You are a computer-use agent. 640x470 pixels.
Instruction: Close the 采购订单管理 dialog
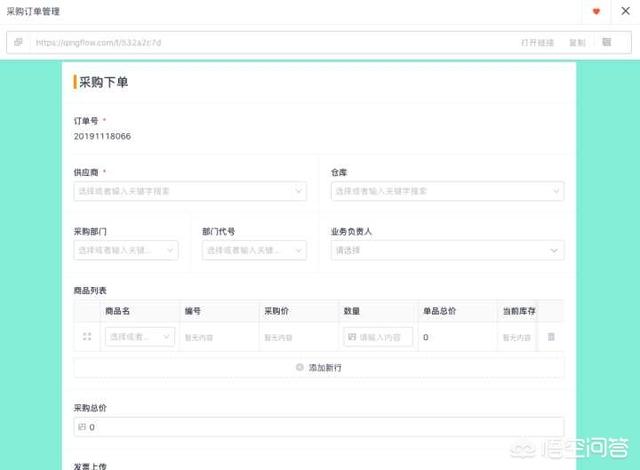[x=625, y=11]
